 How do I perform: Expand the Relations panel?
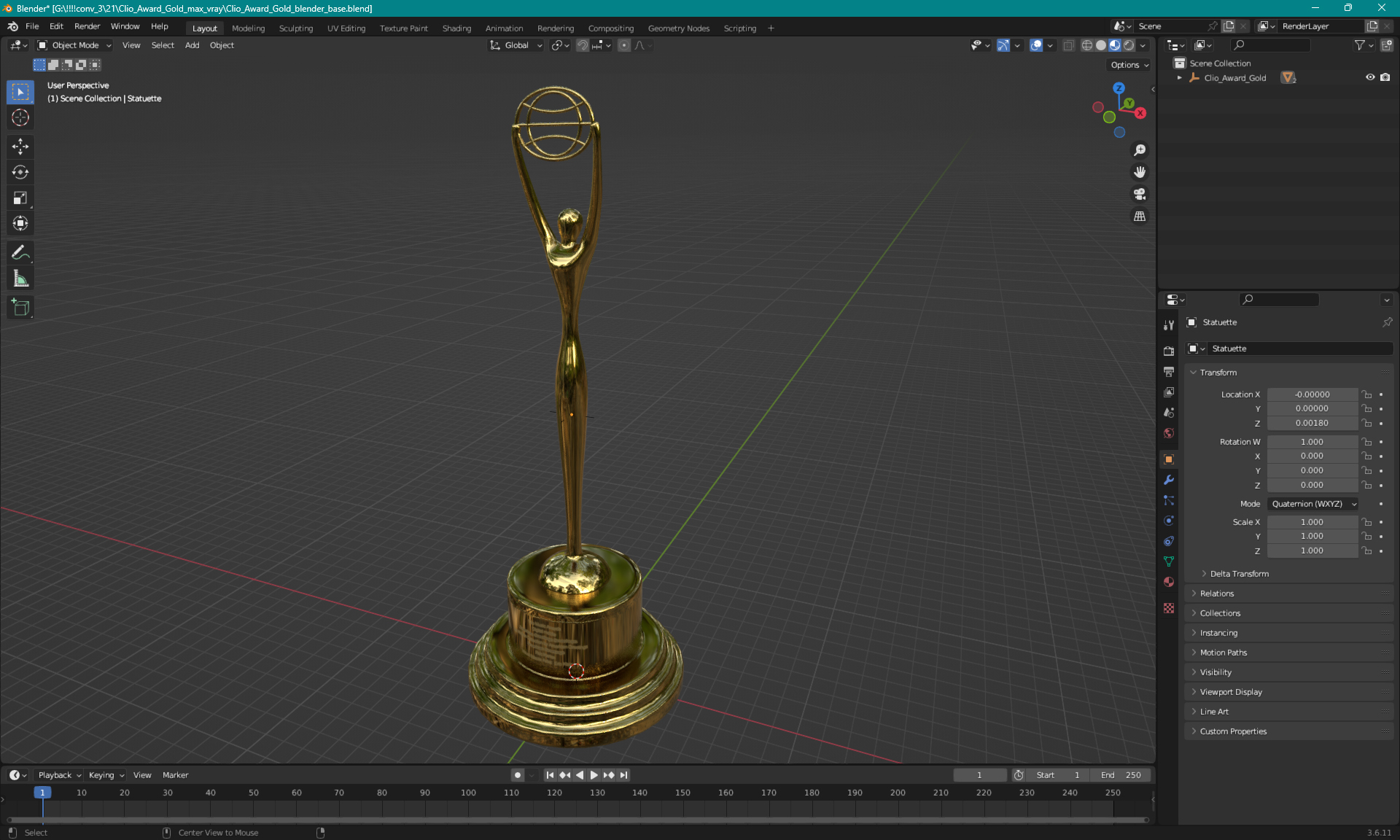click(1216, 594)
